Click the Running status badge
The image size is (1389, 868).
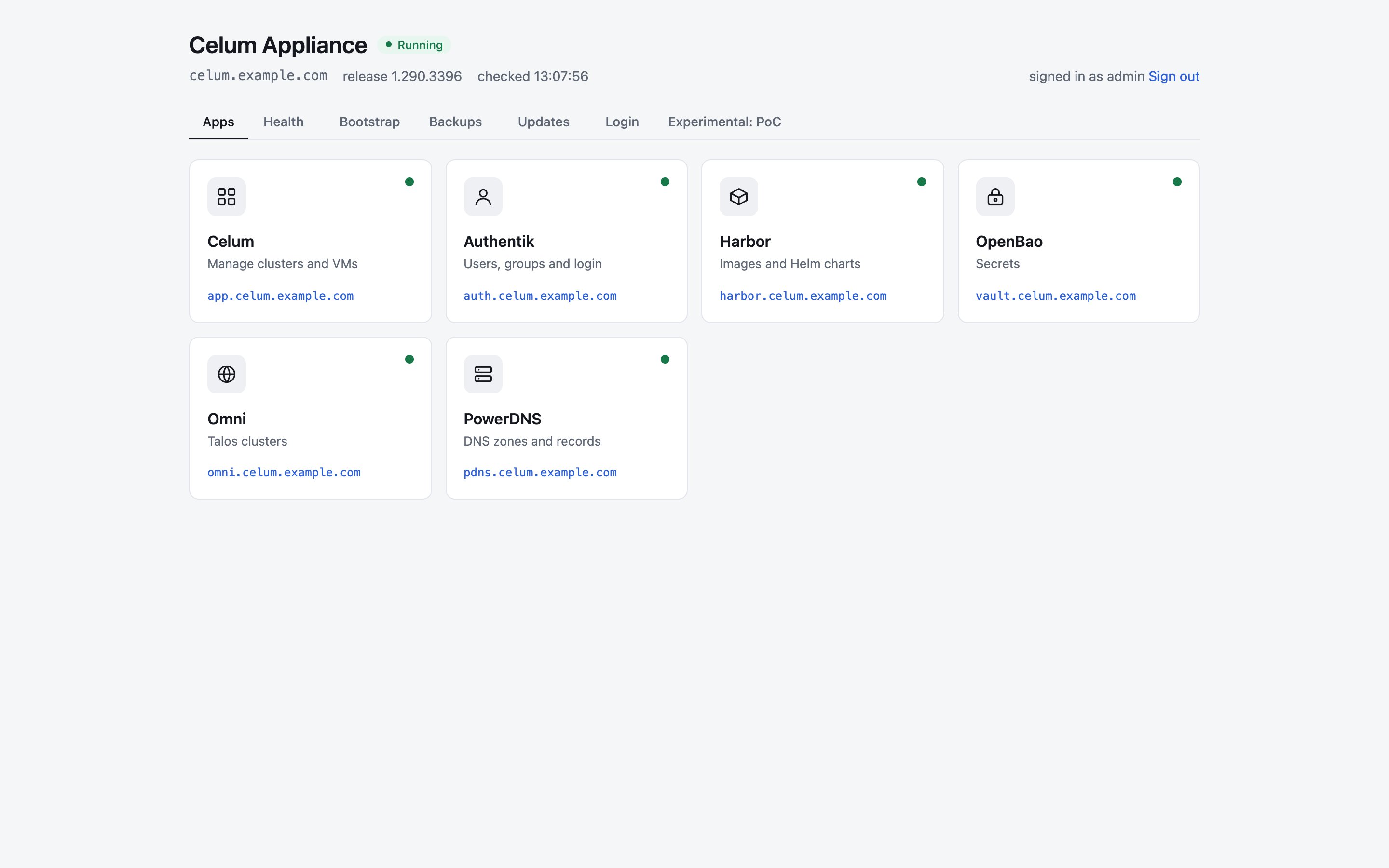[414, 45]
